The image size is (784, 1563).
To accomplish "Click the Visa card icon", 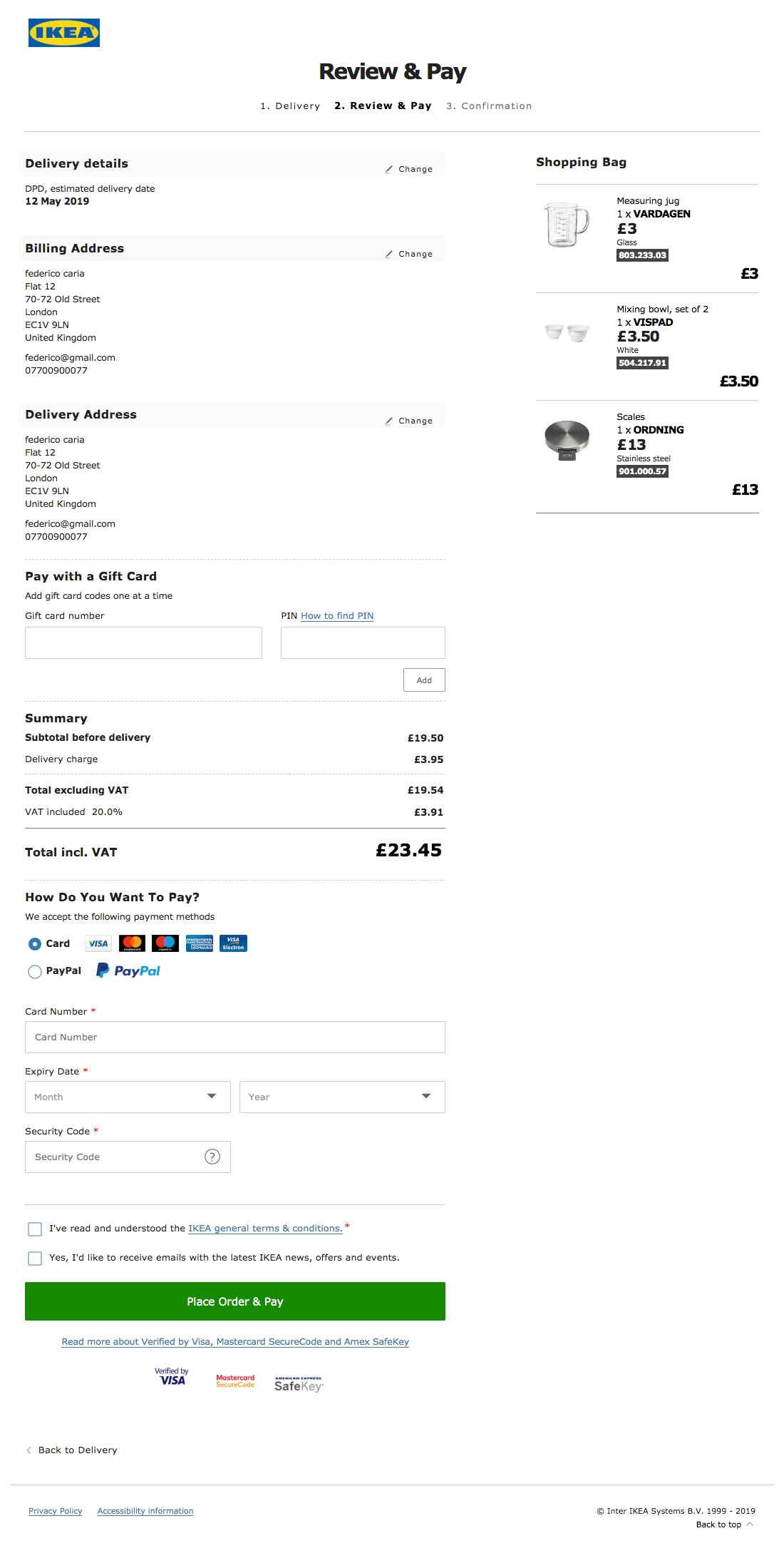I will point(98,943).
